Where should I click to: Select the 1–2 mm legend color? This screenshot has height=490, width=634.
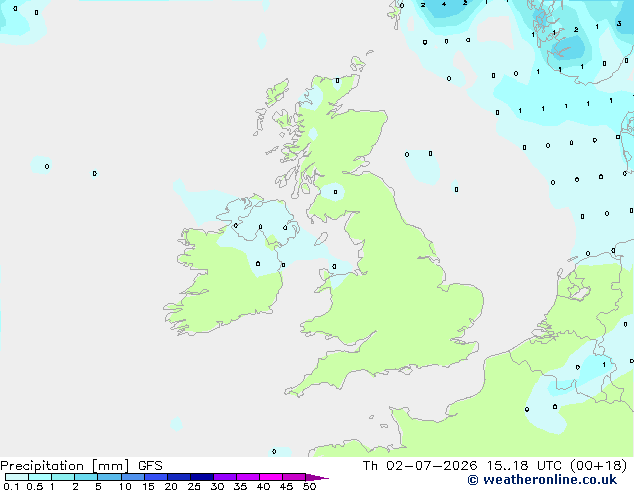(x=63, y=477)
